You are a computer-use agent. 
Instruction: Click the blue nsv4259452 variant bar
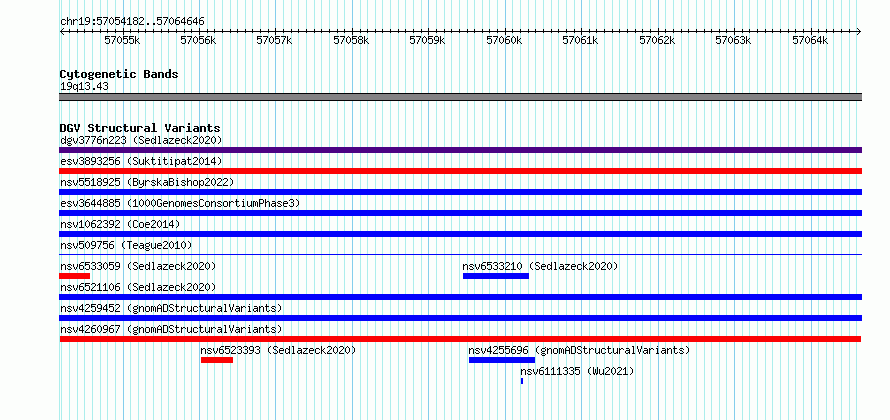coord(460,318)
